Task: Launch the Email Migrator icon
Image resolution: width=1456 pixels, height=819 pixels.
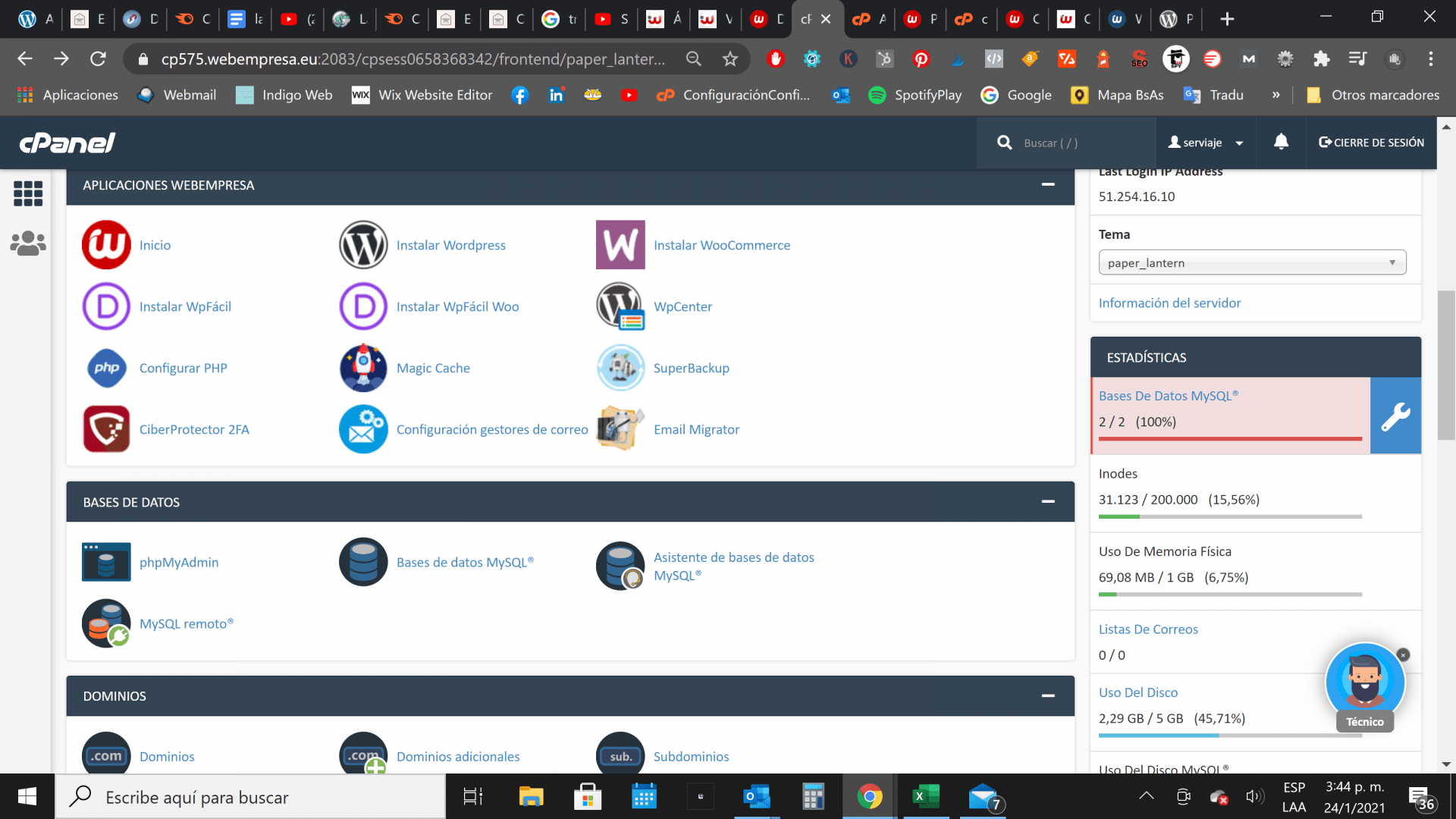Action: pyautogui.click(x=620, y=429)
